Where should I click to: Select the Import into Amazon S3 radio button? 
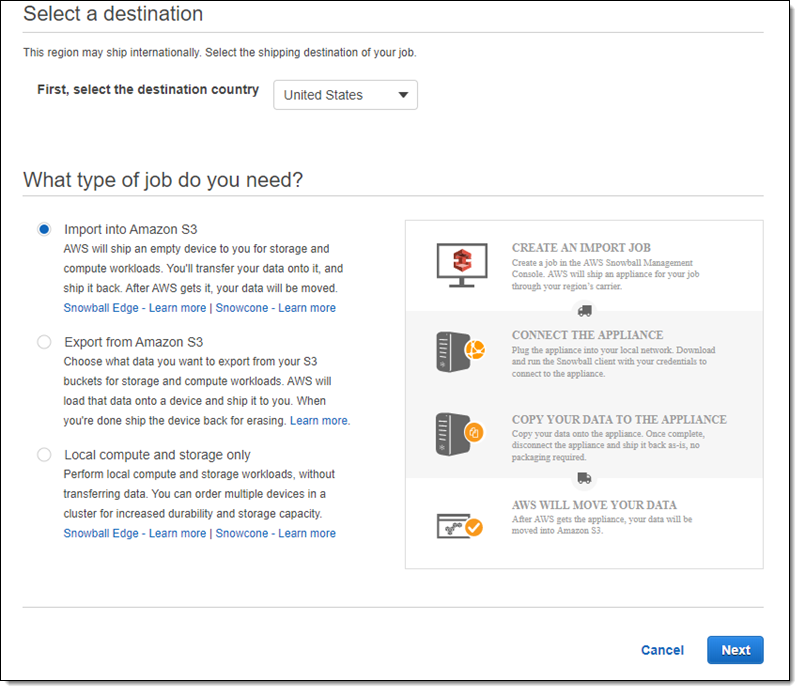tap(44, 229)
